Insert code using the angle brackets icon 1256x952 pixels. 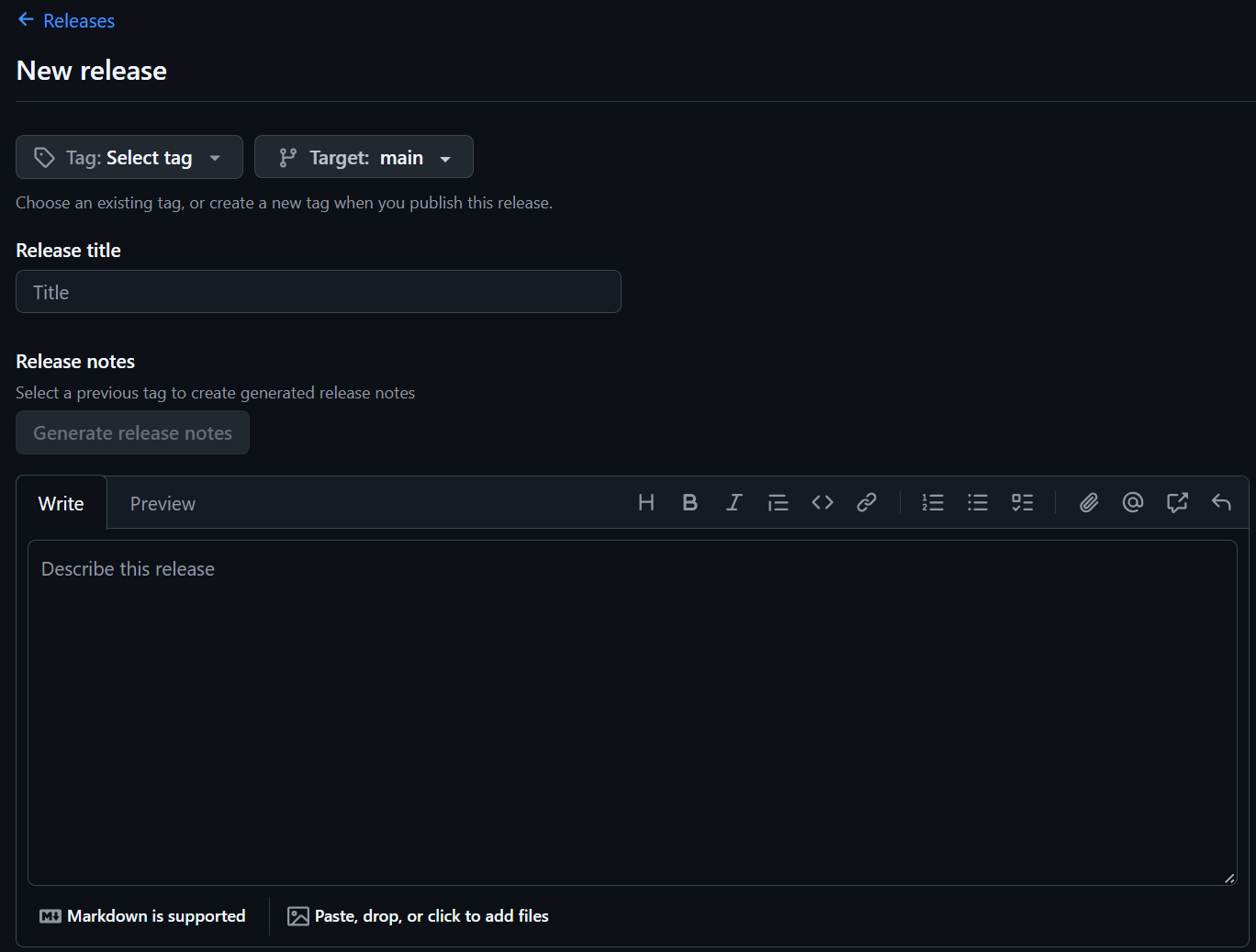coord(823,502)
